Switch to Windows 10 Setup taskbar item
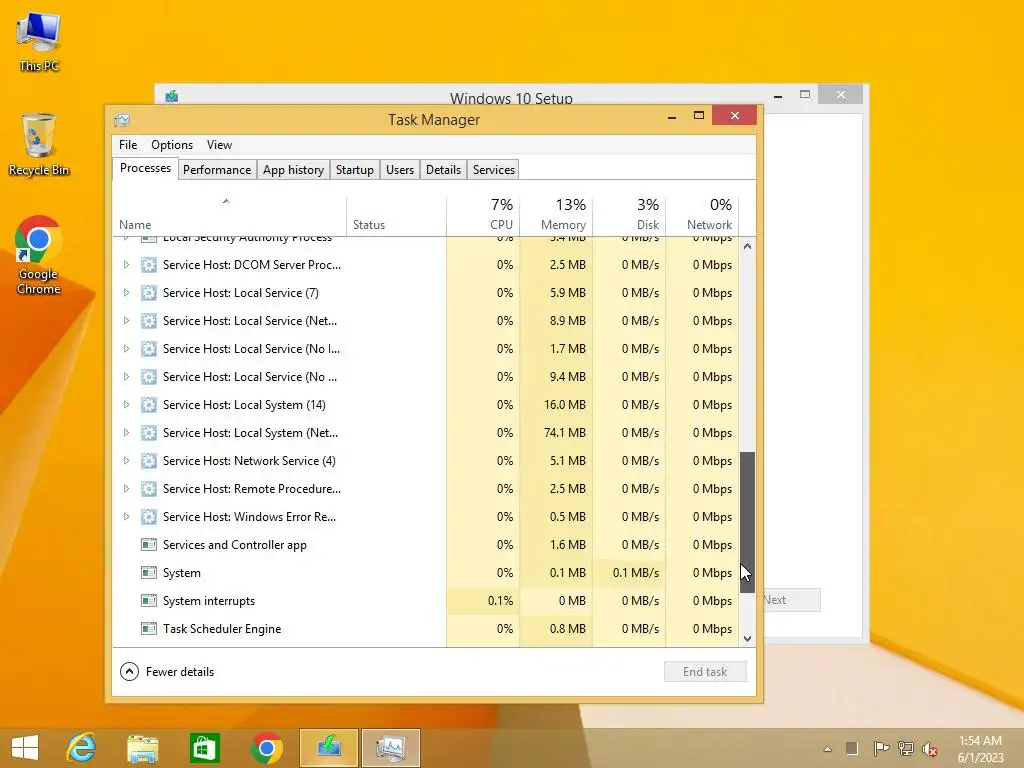The height and width of the screenshot is (768, 1024). coord(328,748)
